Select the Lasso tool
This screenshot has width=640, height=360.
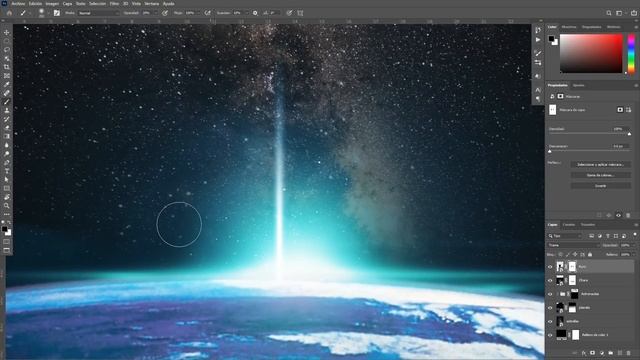coord(7,50)
